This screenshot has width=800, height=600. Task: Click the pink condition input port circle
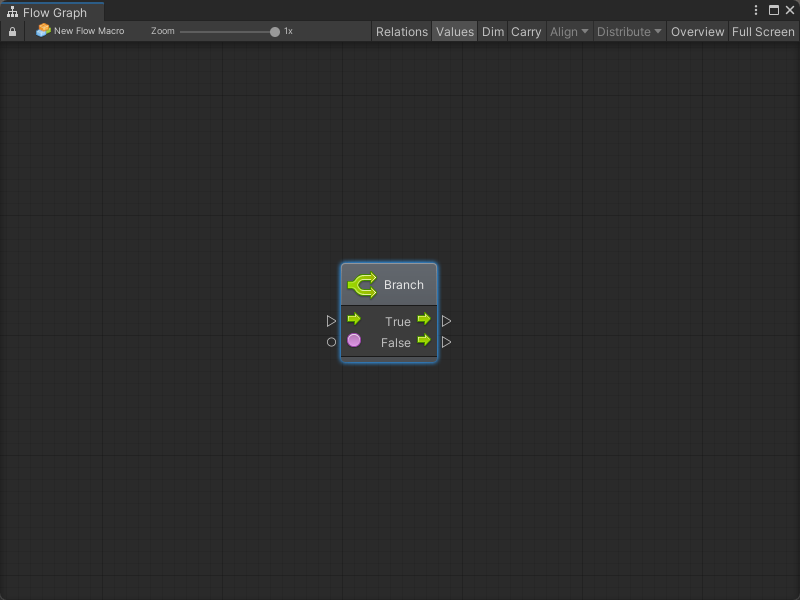[354, 341]
